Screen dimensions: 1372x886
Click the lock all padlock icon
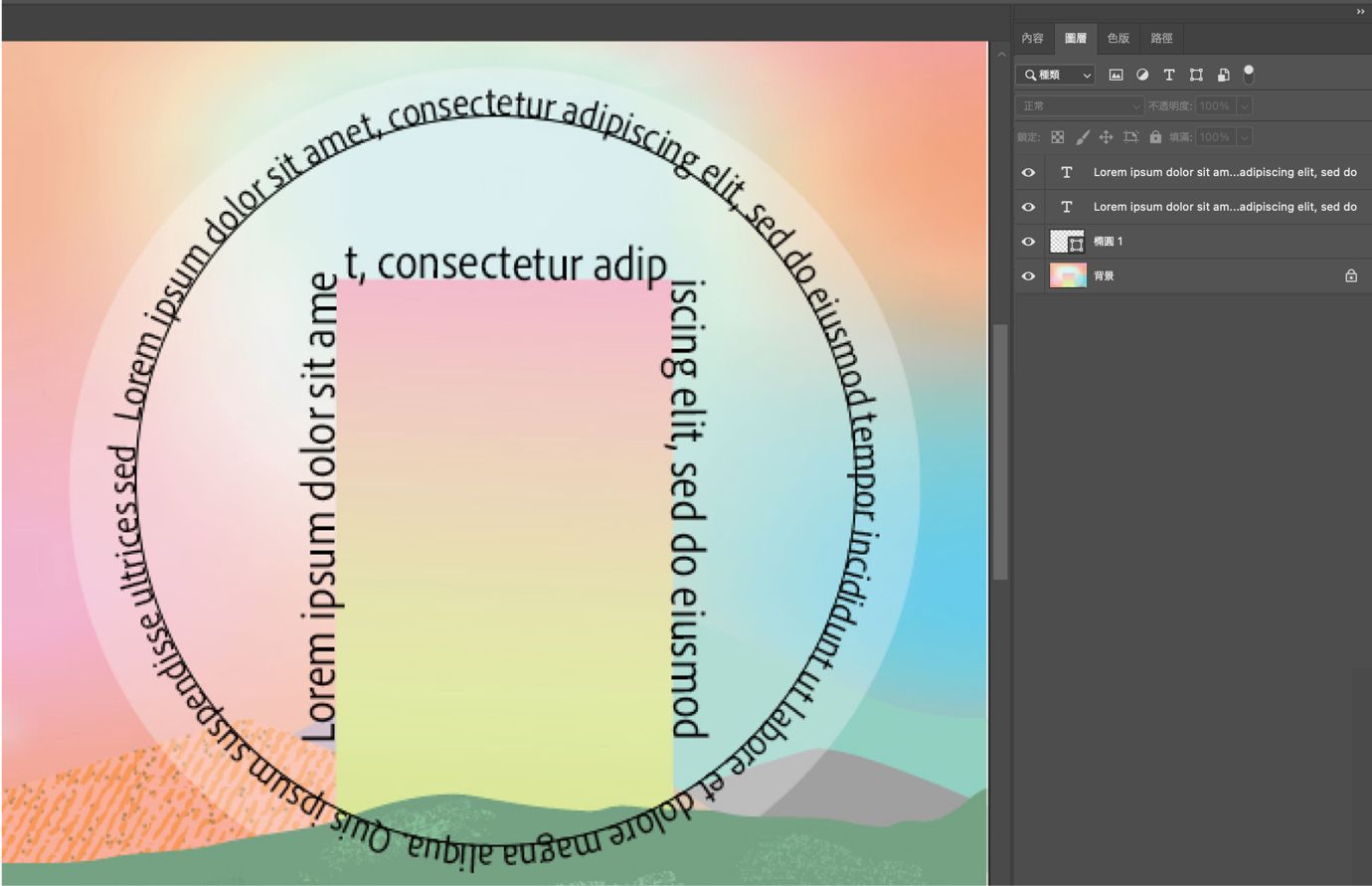point(1155,137)
